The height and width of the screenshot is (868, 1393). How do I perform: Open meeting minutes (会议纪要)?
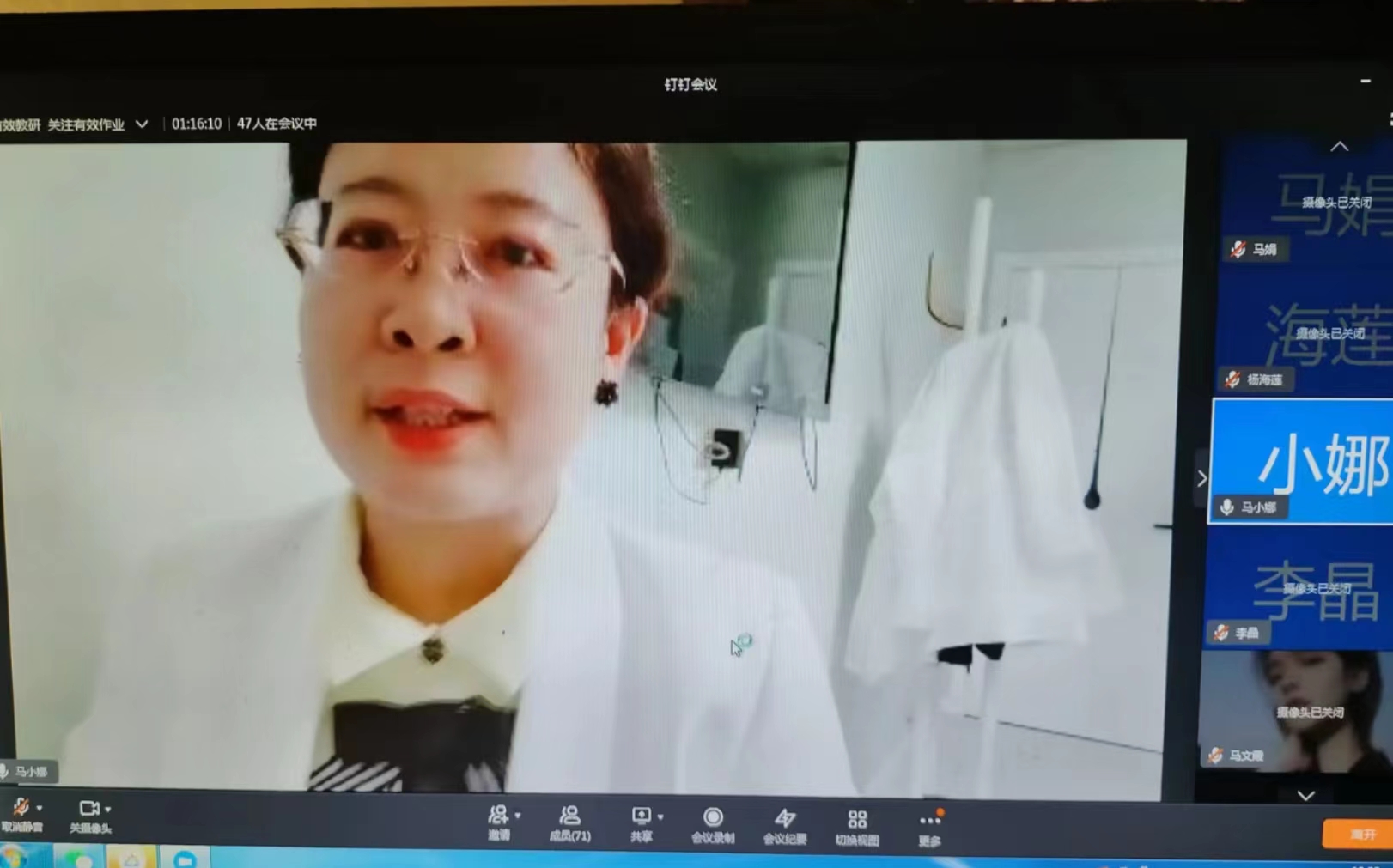pos(784,826)
